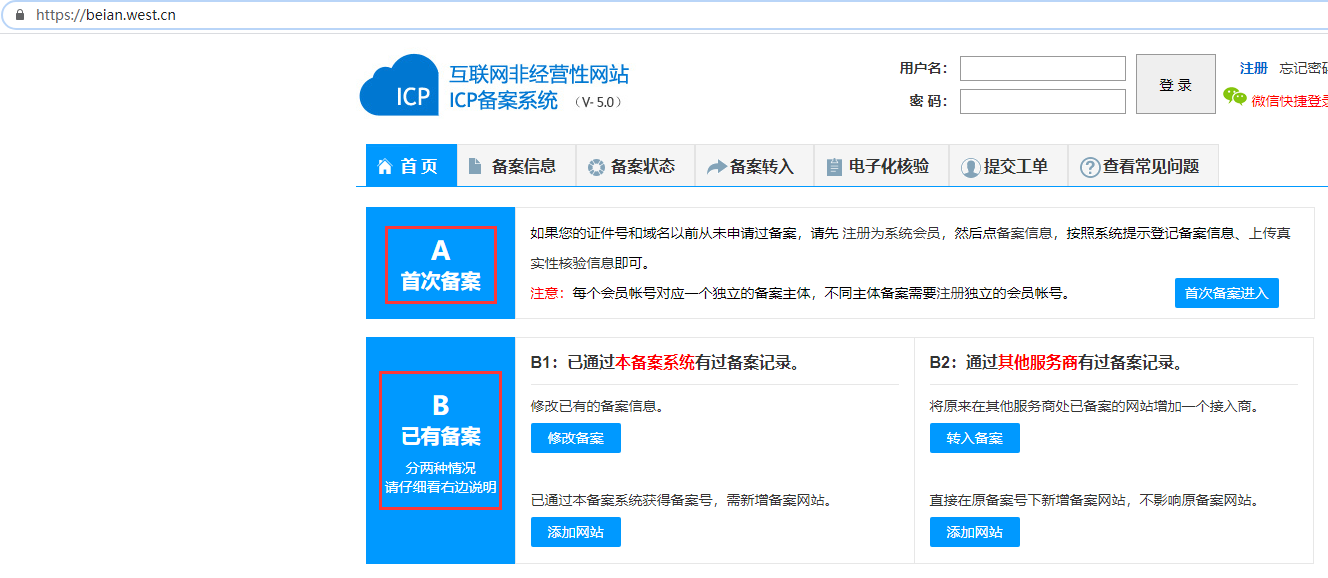The height and width of the screenshot is (578, 1328).
Task: Click the 转入备案 button
Action: [x=974, y=438]
